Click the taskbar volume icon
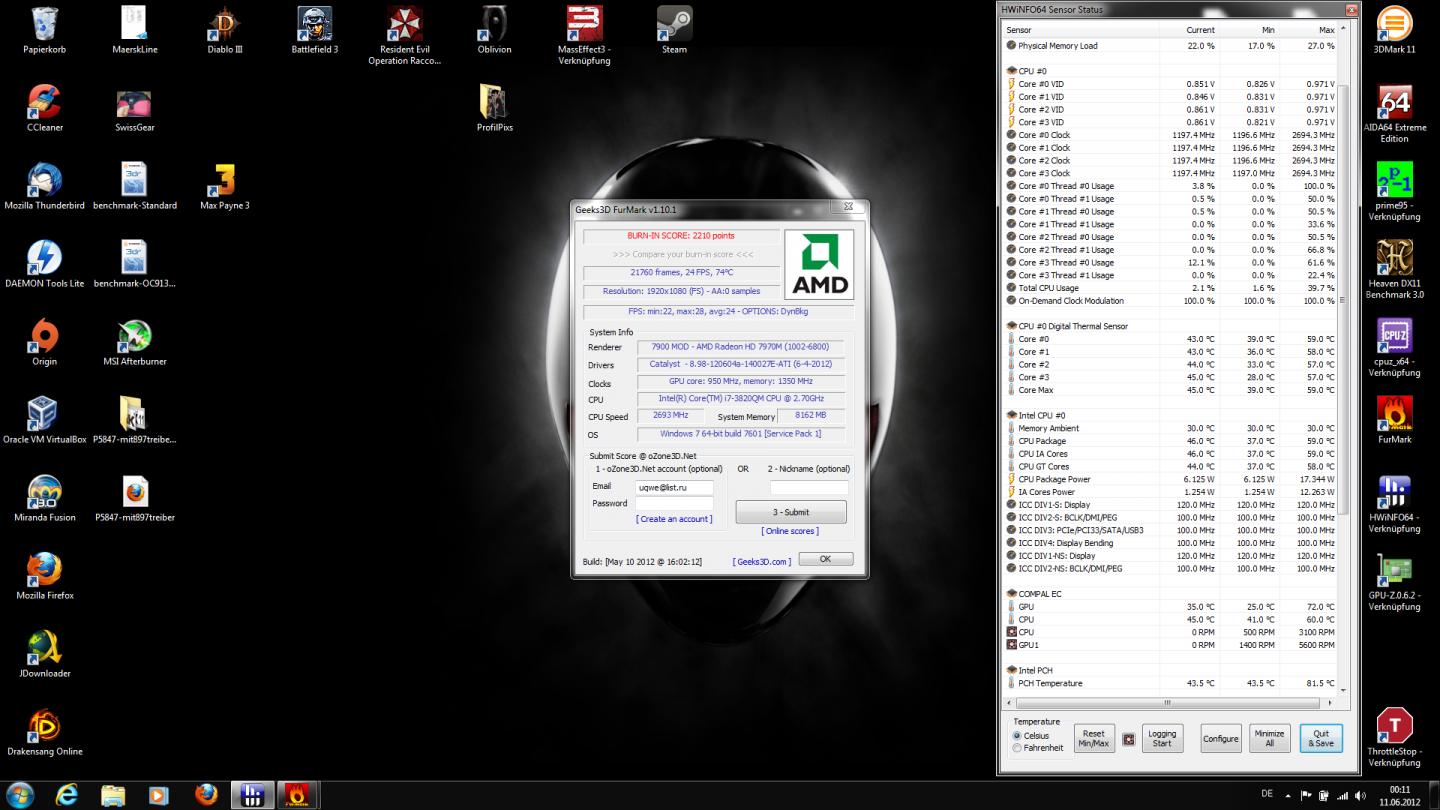This screenshot has height=810, width=1440. click(x=1359, y=796)
